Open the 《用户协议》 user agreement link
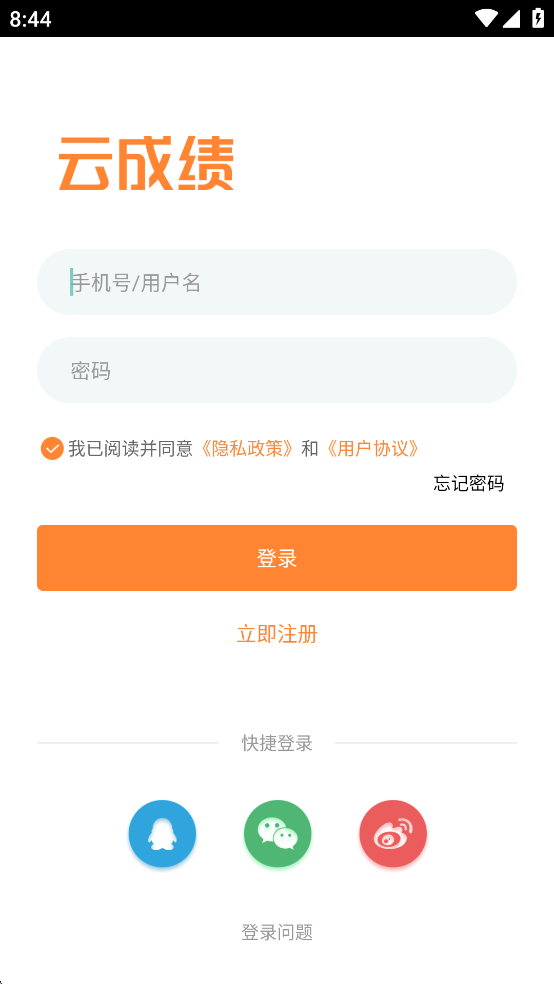 pos(372,449)
